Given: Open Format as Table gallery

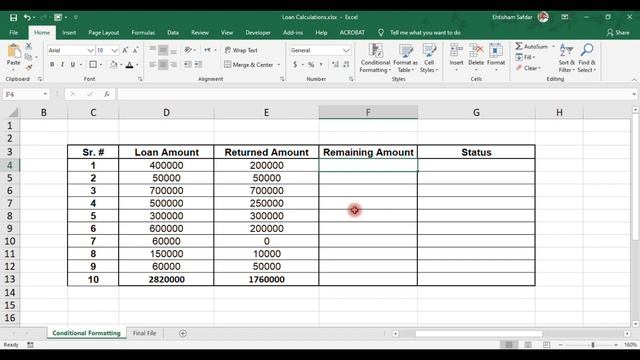Looking at the screenshot, I should click(405, 58).
